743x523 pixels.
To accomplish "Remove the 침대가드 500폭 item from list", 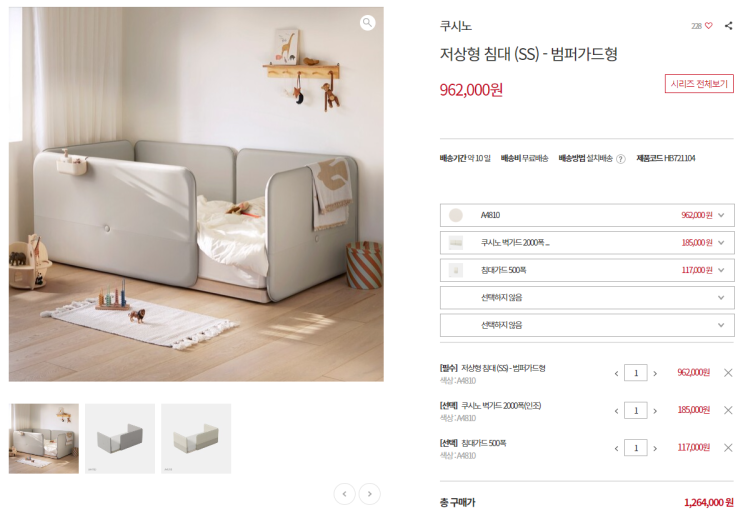I will (728, 448).
